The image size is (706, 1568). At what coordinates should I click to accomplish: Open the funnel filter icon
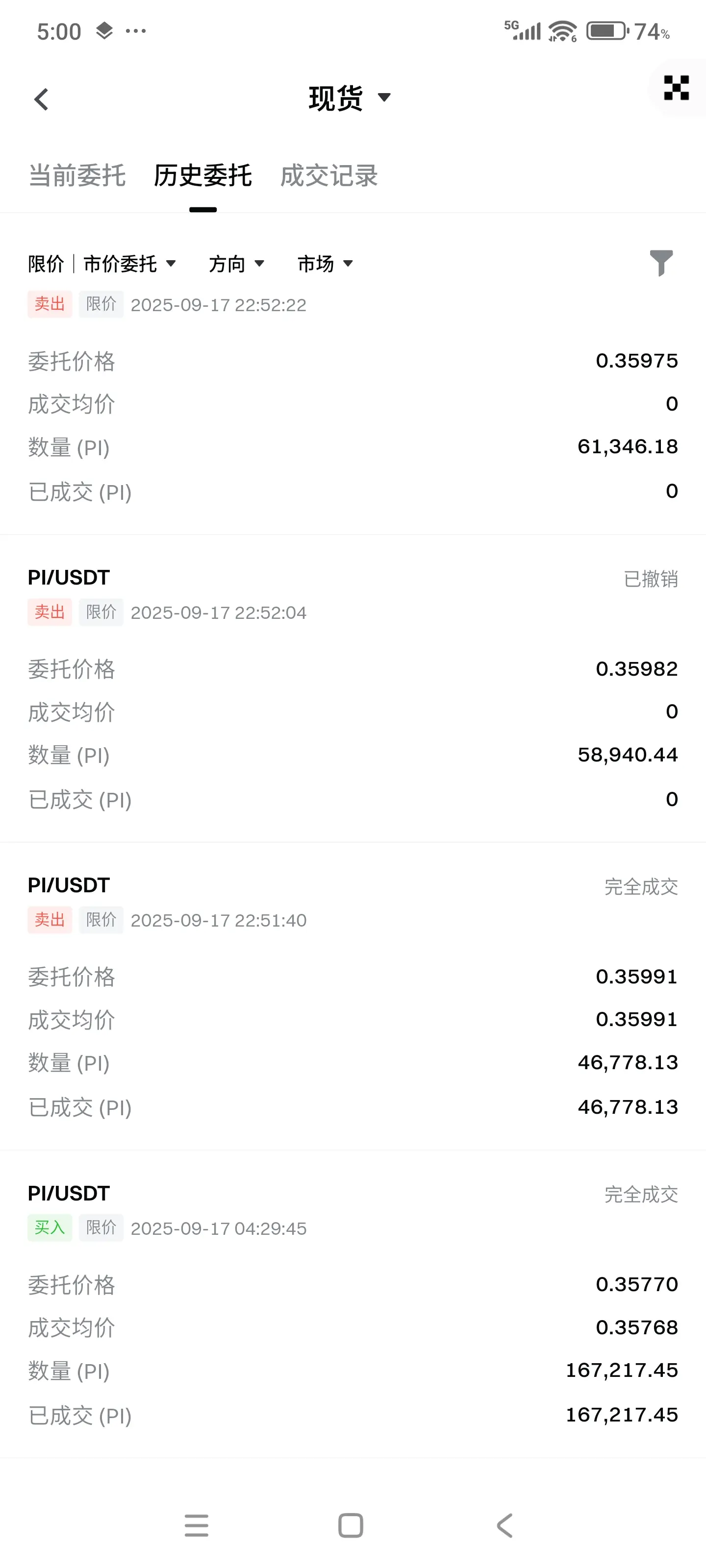(x=661, y=263)
